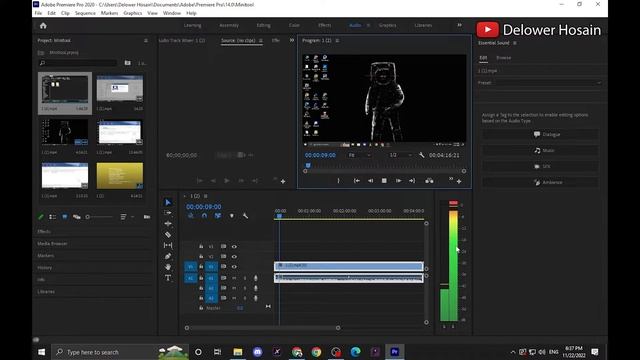Mute audio track A1

point(234,278)
